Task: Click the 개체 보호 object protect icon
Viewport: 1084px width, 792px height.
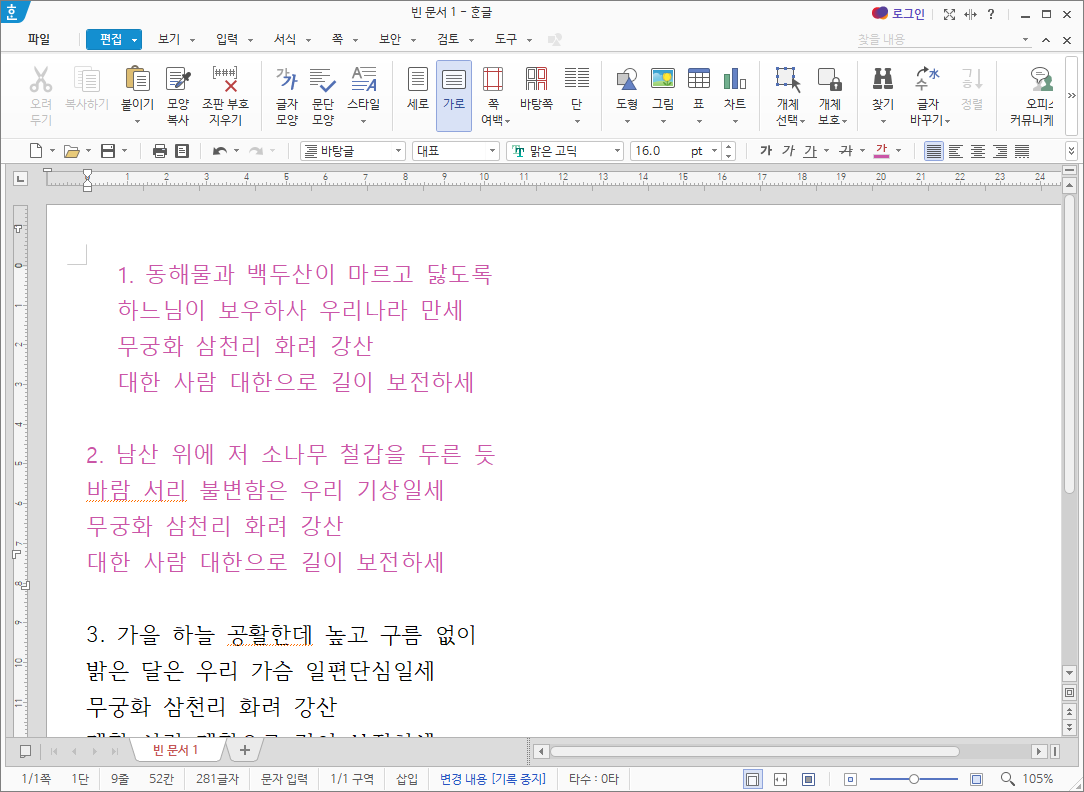Action: (830, 79)
